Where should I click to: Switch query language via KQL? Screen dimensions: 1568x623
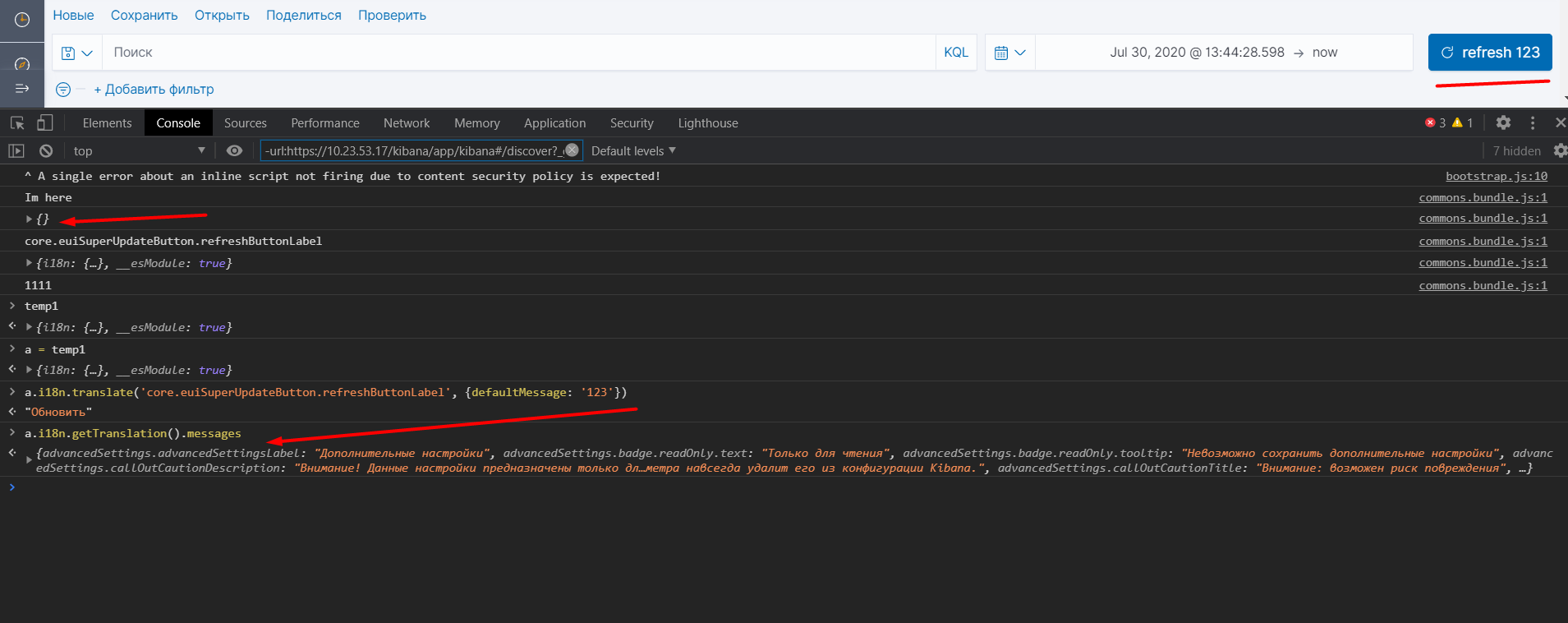point(956,53)
